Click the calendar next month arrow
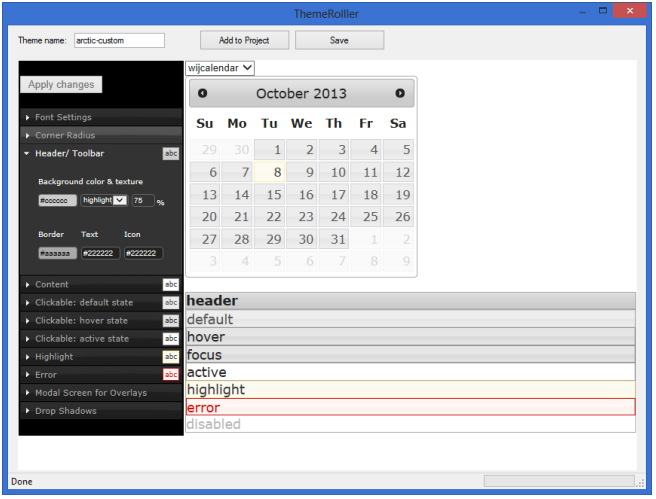This screenshot has width=656, height=499. [x=400, y=94]
